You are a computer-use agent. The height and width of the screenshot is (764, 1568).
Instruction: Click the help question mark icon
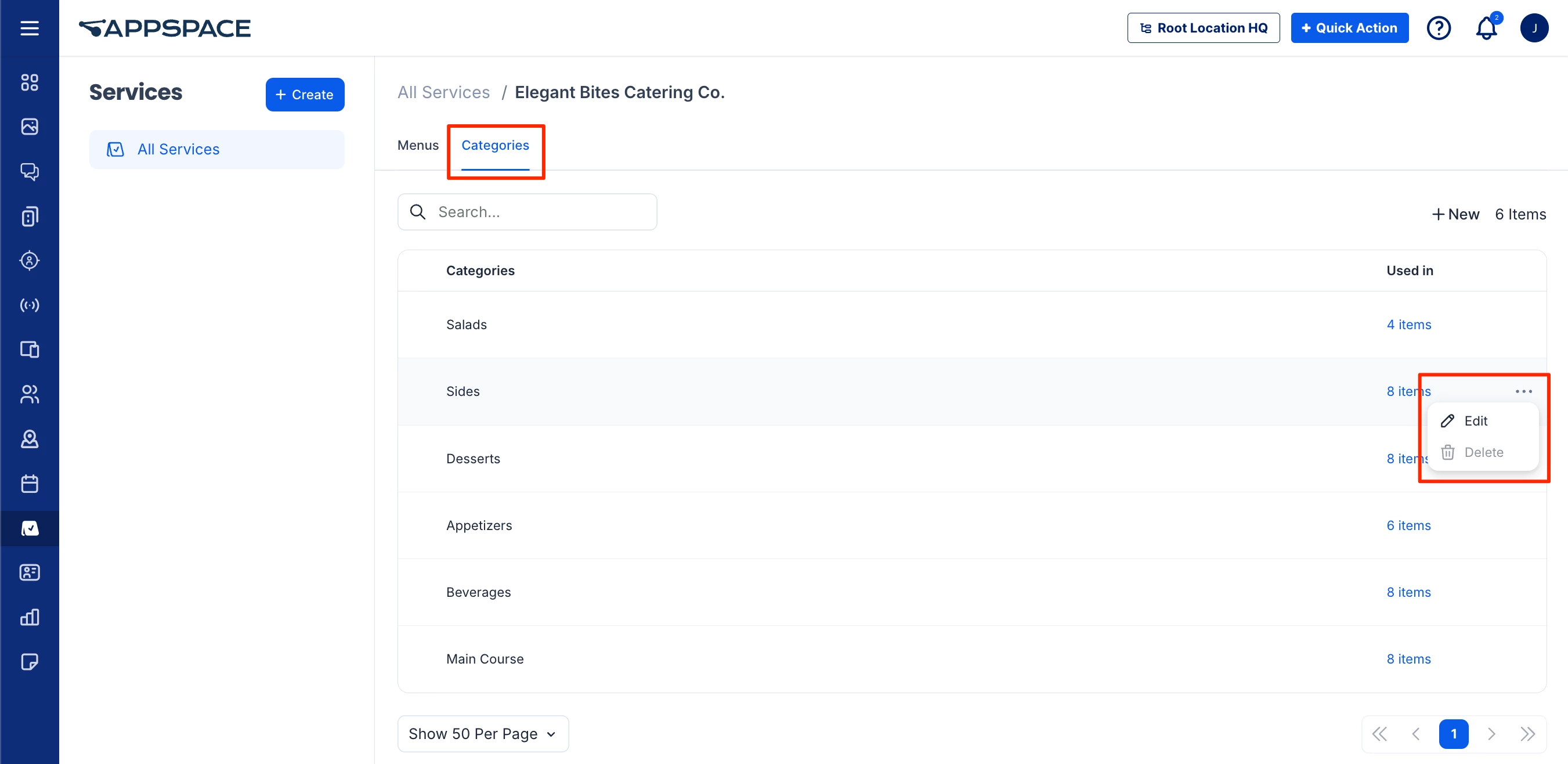pyautogui.click(x=1439, y=28)
